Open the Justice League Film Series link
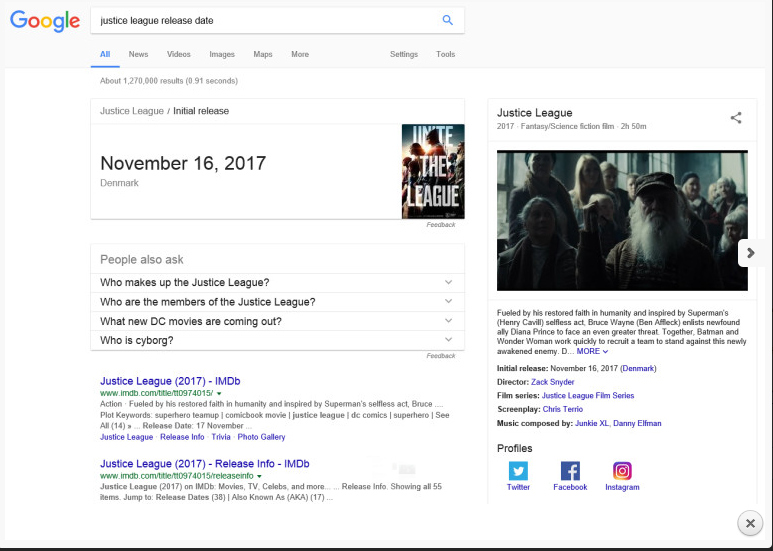The height and width of the screenshot is (551, 773). [x=588, y=396]
